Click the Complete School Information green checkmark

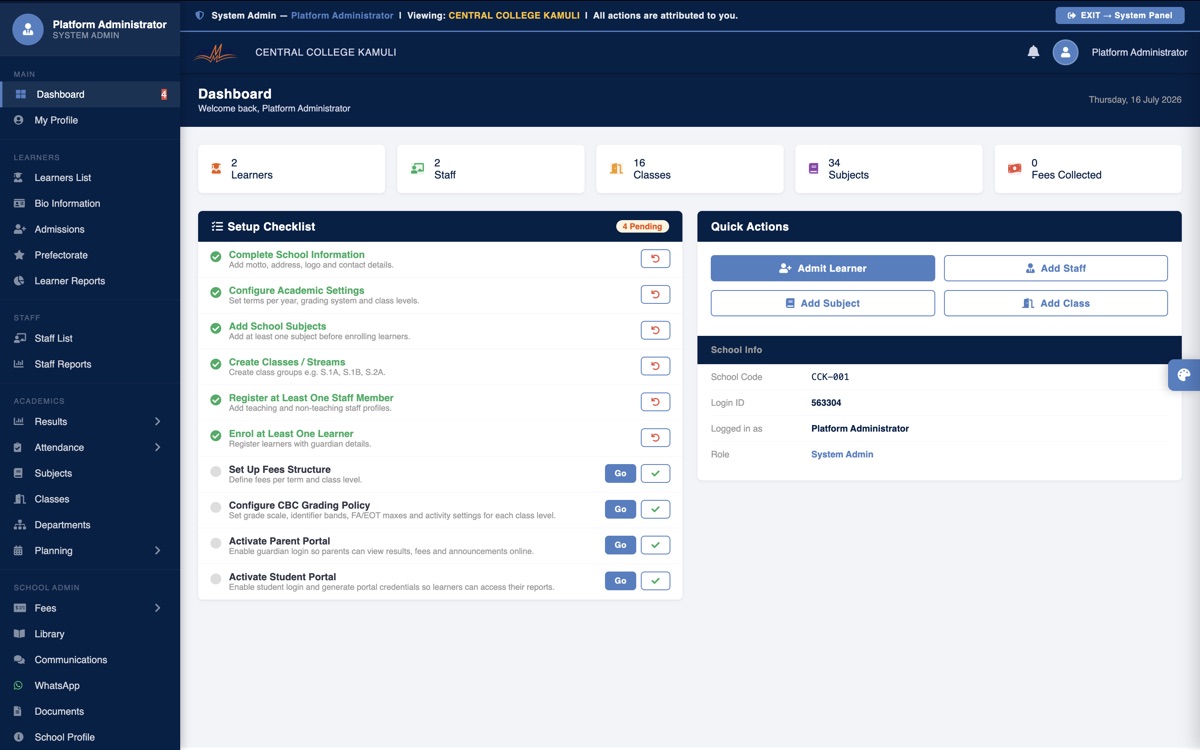(x=216, y=257)
